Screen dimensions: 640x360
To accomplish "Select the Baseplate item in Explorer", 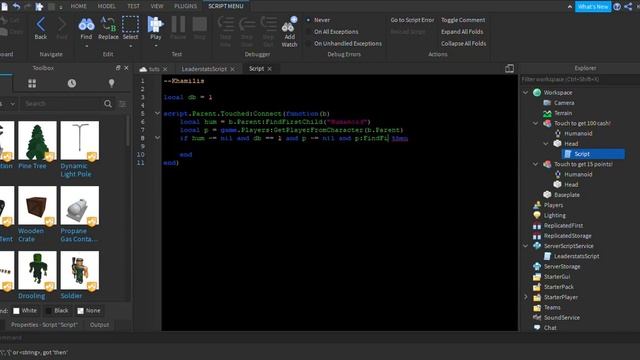I will point(567,195).
